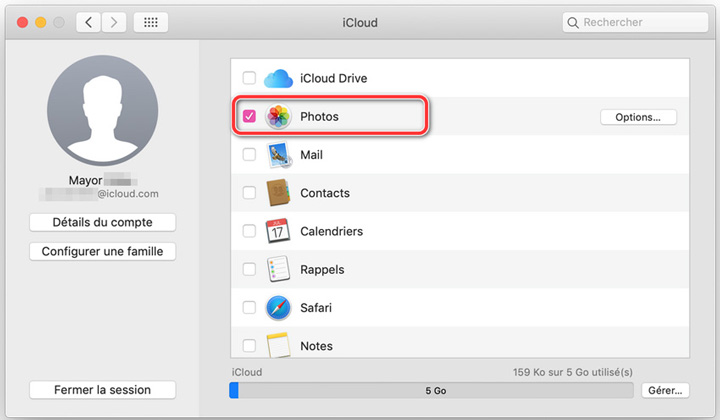Show all preferences grid button

coord(150,22)
